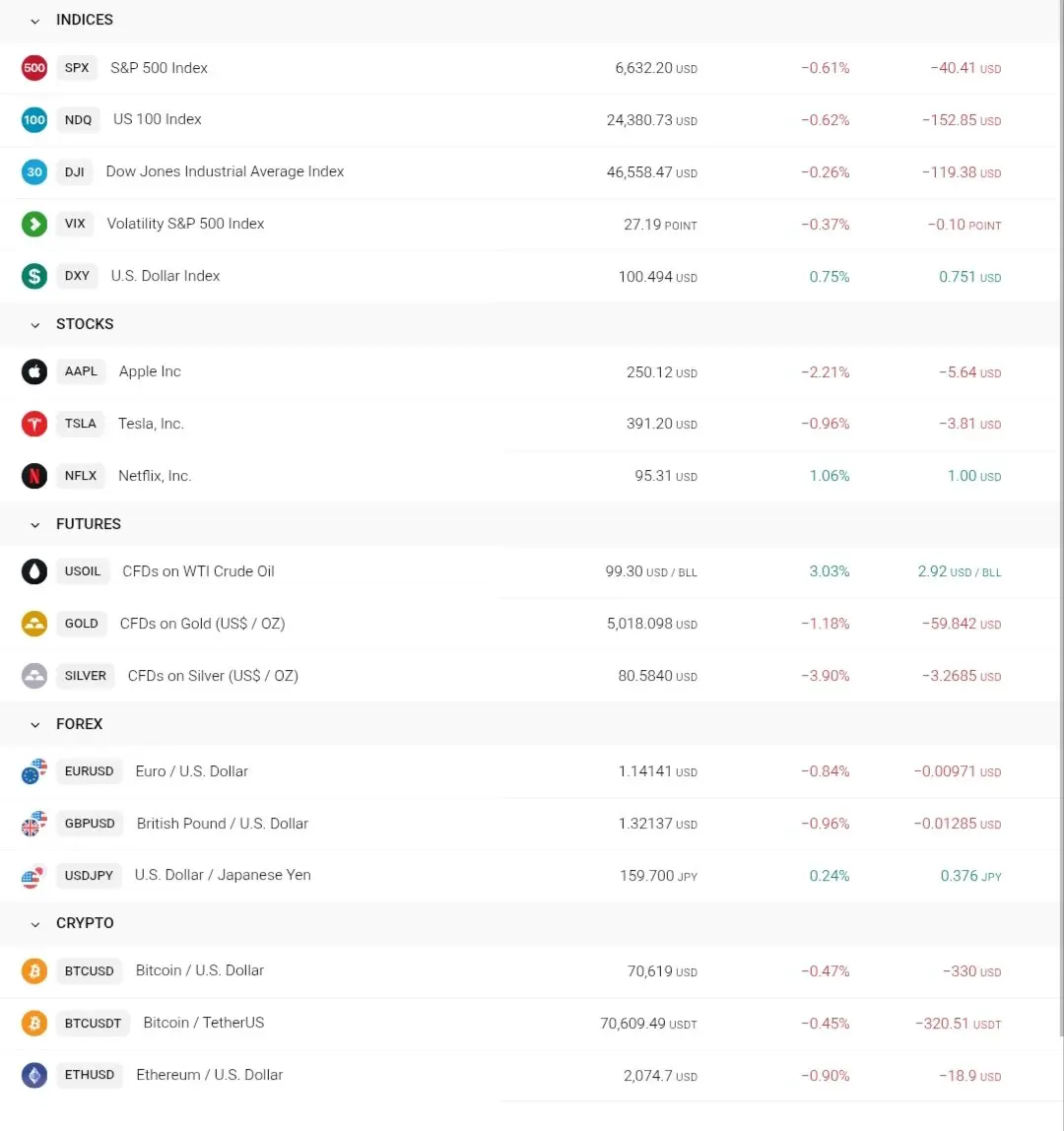Open the Dow Jones Industrial Average Index link
This screenshot has height=1131, width=1064.
pos(225,171)
